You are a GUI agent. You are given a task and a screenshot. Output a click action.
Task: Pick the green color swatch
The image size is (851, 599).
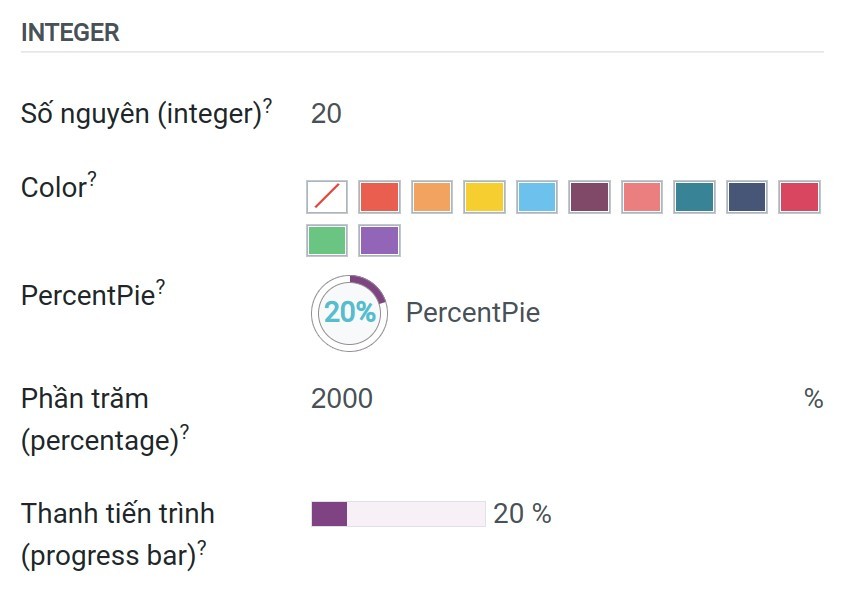pos(327,240)
